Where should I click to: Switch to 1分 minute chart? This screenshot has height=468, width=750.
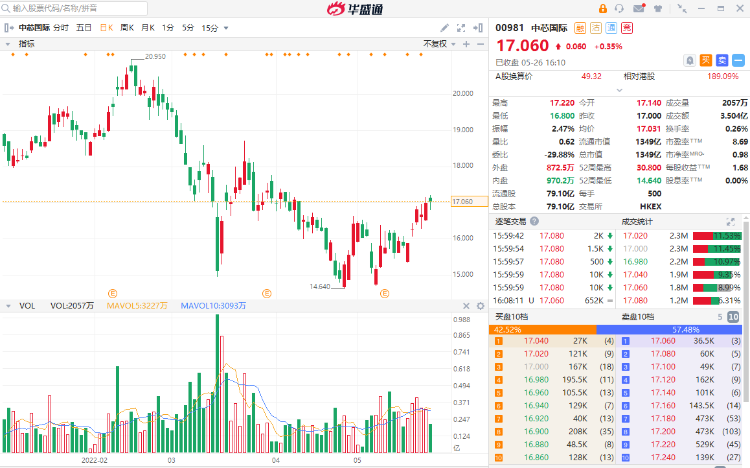click(168, 28)
